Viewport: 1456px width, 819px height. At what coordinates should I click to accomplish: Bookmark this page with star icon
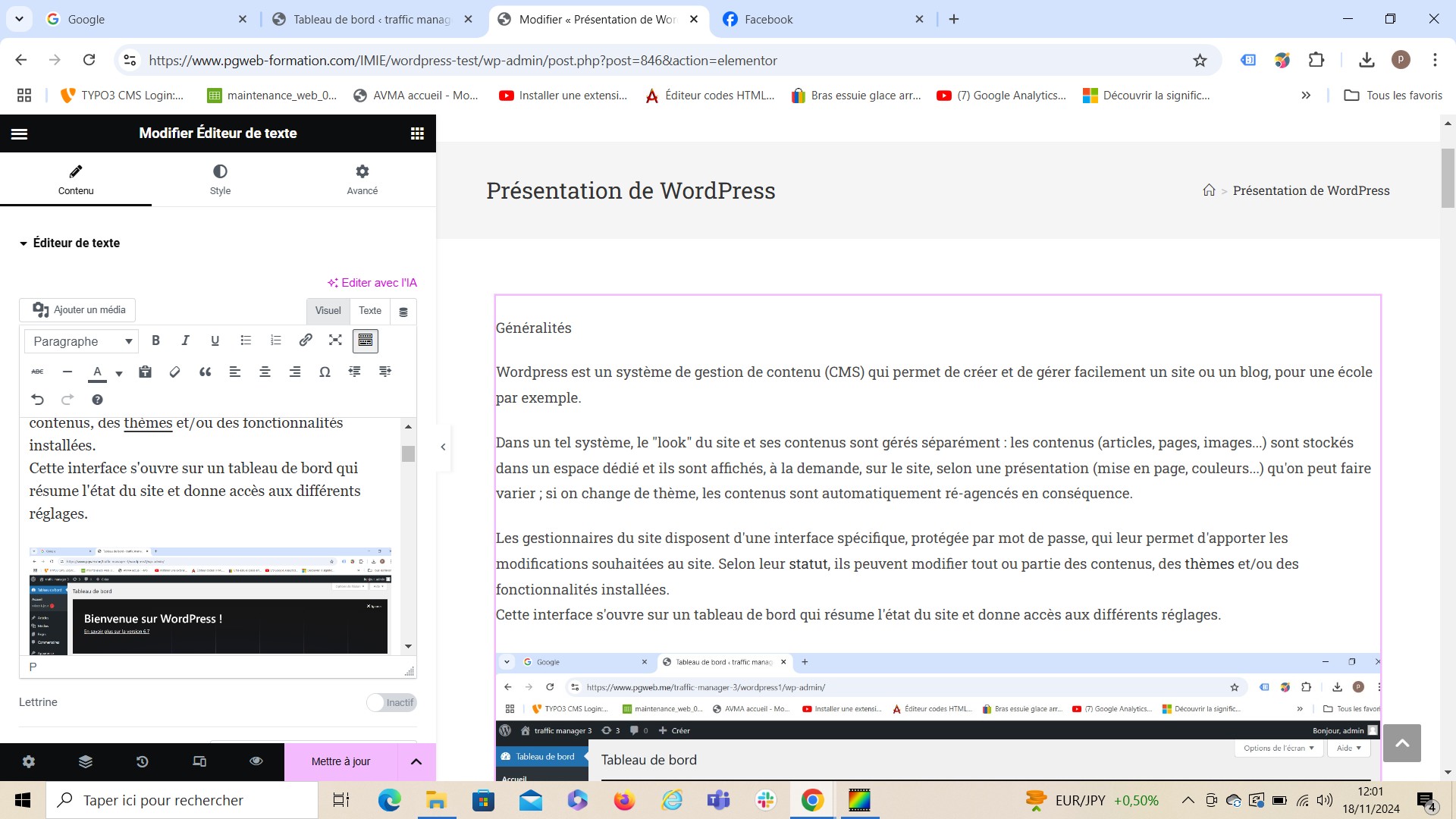(x=1200, y=60)
